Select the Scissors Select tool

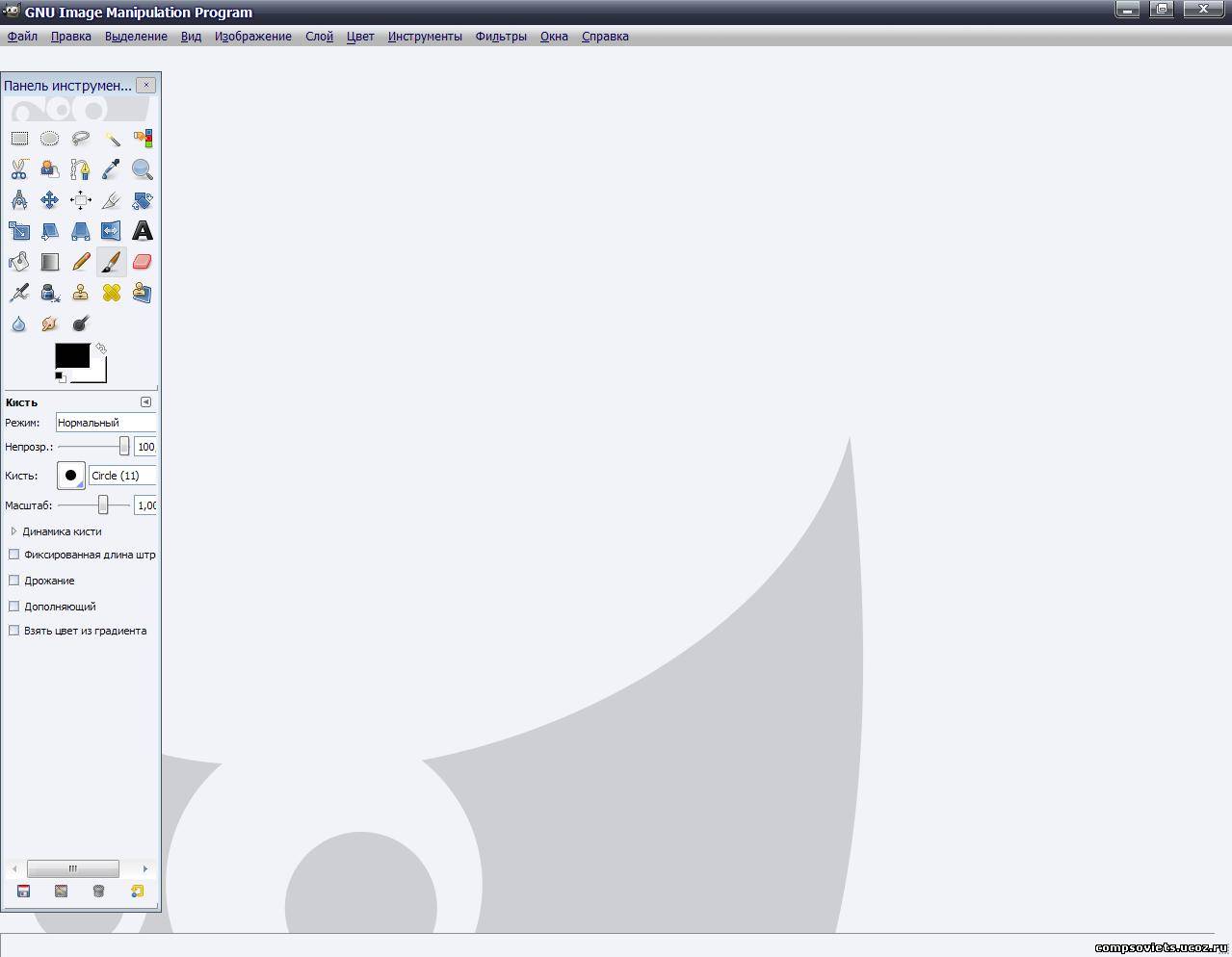tap(19, 169)
